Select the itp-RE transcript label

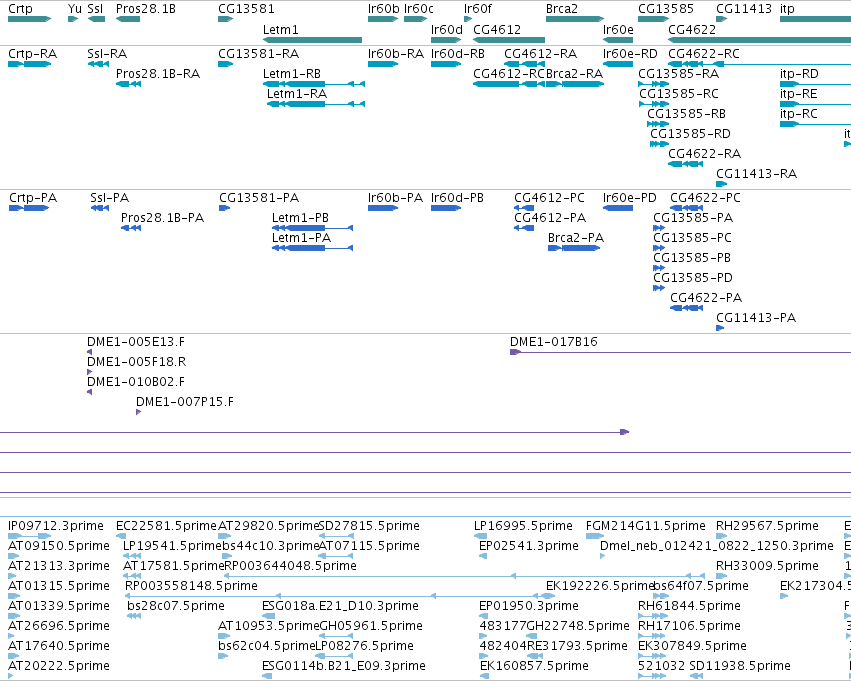(x=798, y=93)
